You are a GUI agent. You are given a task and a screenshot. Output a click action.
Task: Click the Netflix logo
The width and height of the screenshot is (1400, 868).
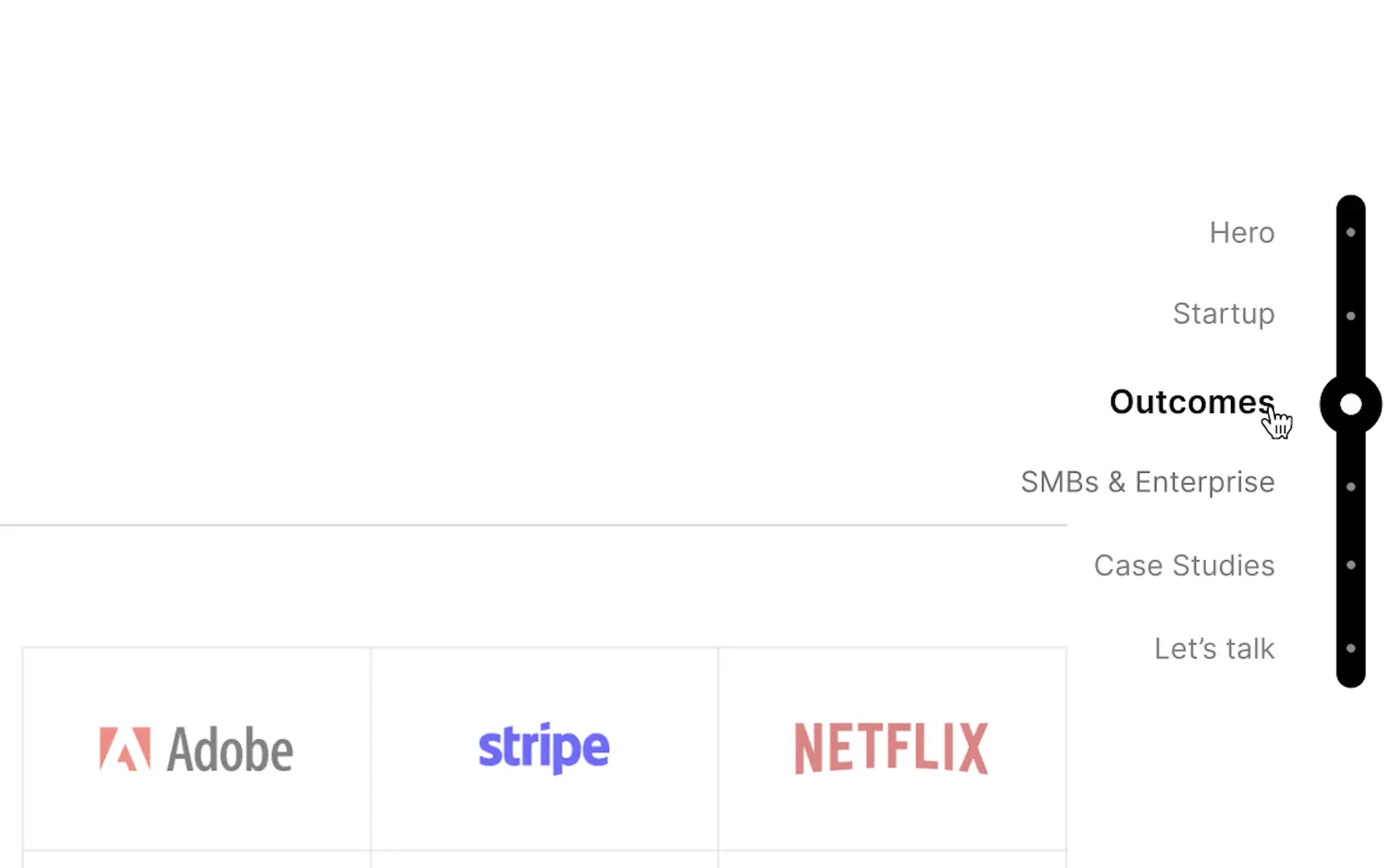pyautogui.click(x=891, y=748)
